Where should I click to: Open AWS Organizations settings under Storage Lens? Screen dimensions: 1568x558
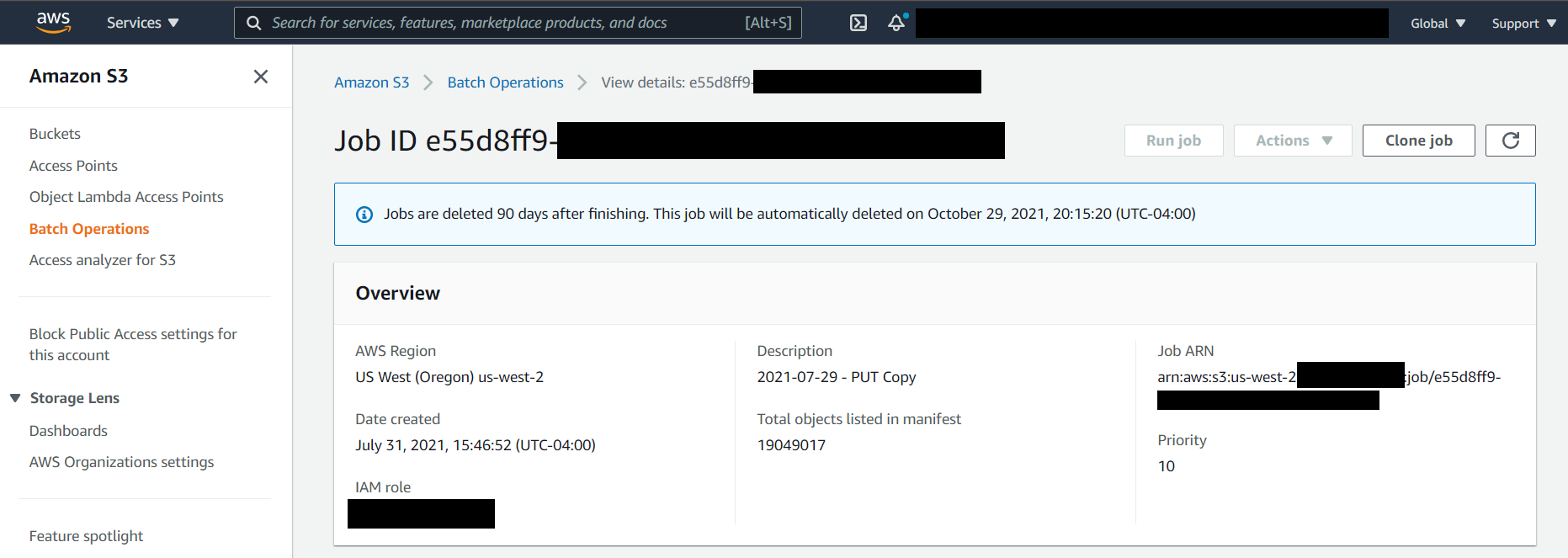point(121,461)
